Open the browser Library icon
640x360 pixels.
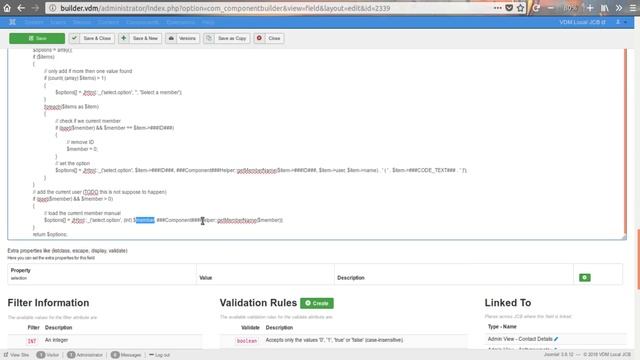pyautogui.click(x=604, y=8)
